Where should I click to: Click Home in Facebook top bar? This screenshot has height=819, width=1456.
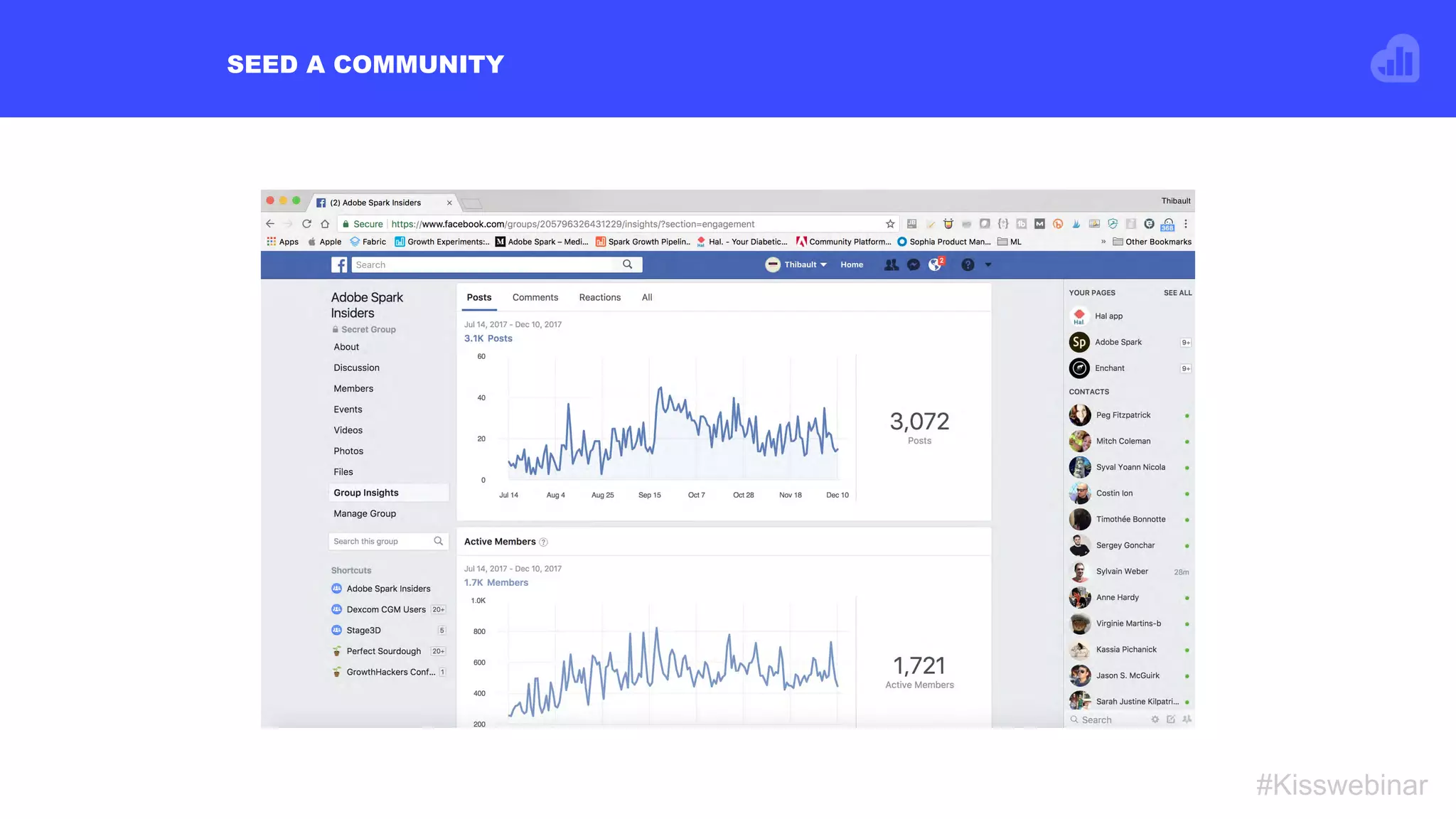[852, 264]
